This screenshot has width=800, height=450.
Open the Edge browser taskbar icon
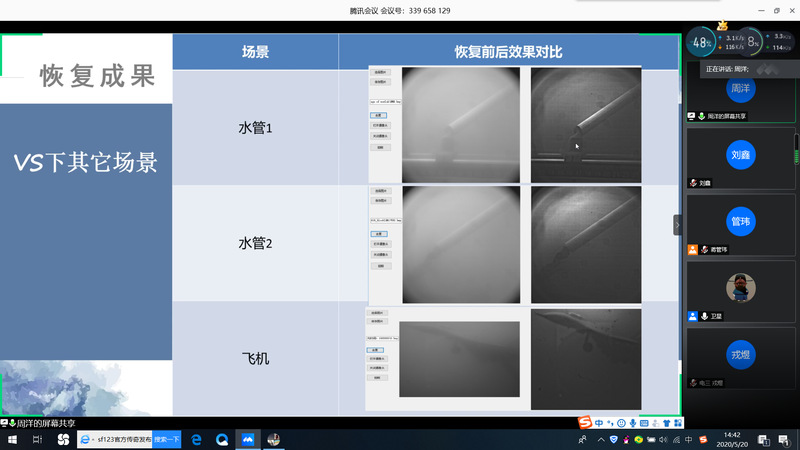point(196,439)
